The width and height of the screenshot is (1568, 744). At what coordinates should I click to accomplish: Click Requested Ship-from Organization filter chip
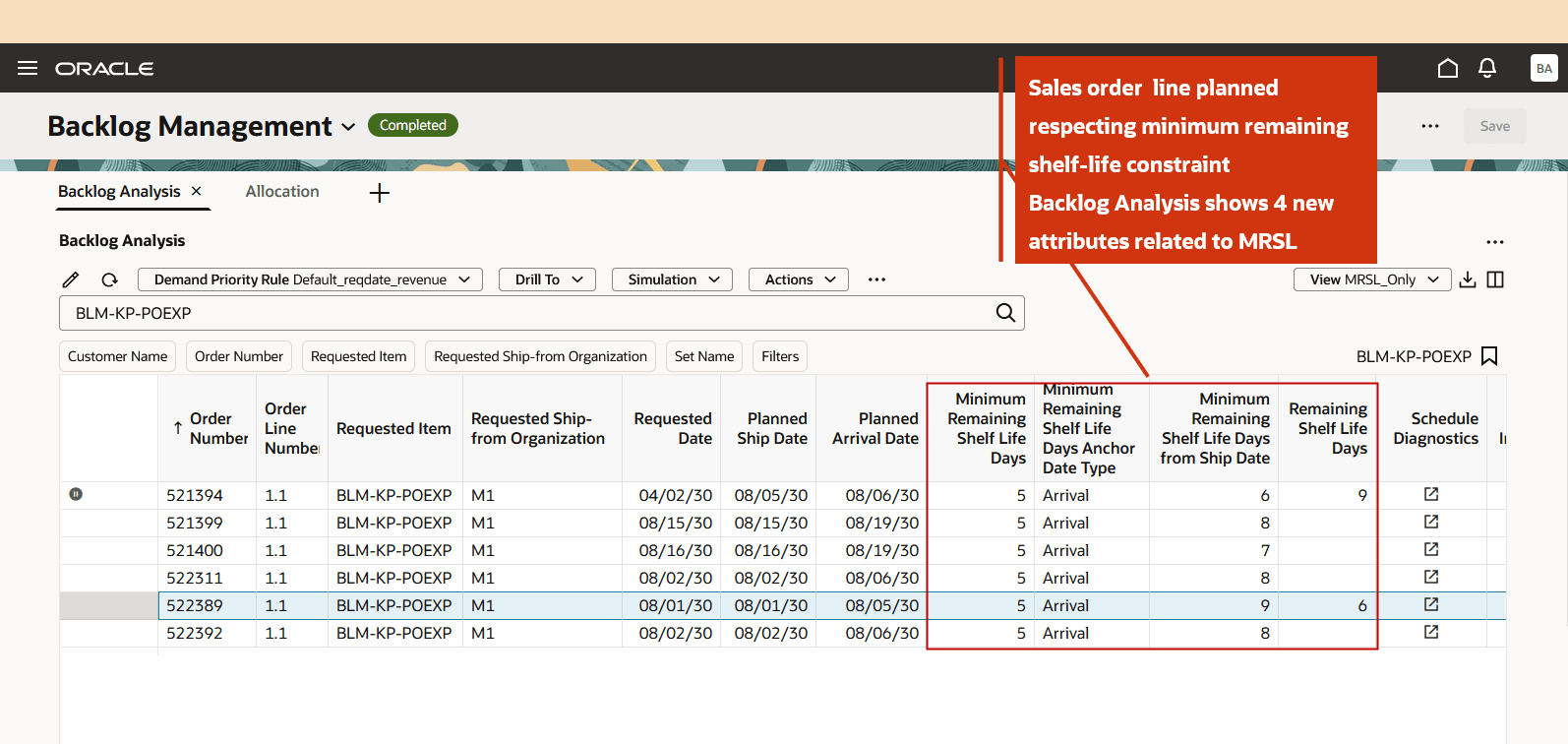pos(540,356)
